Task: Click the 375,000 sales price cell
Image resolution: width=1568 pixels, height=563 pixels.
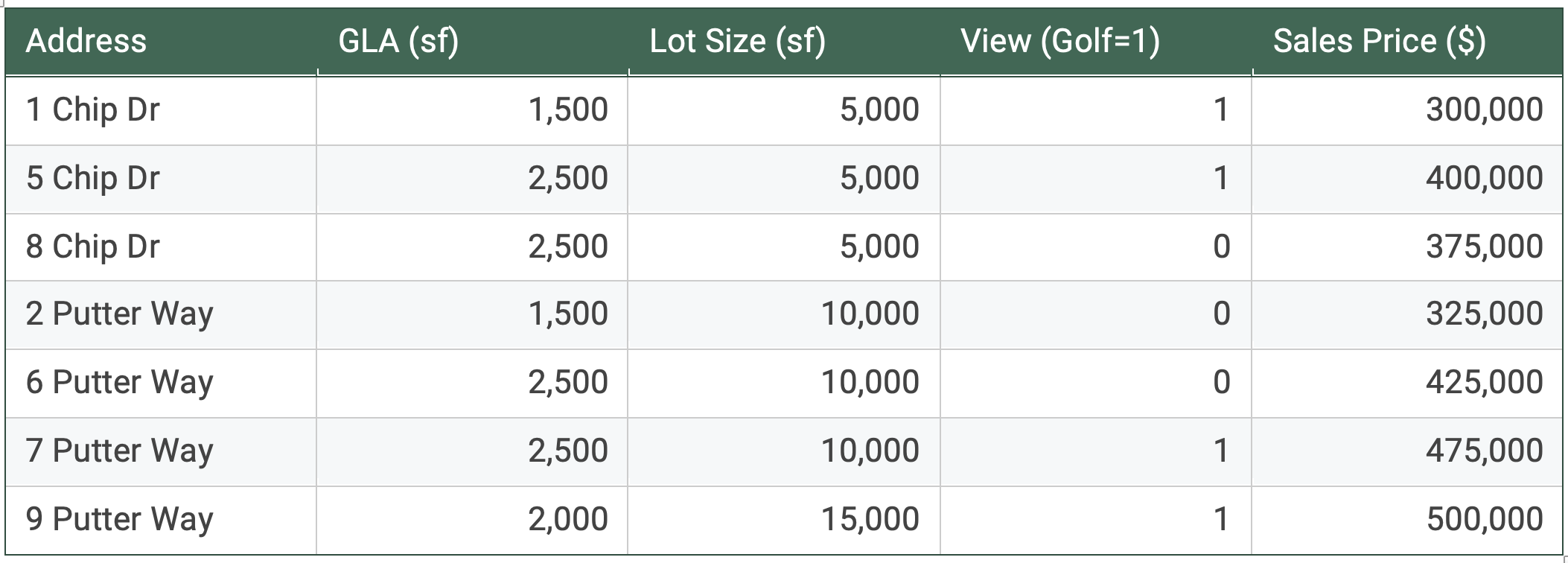Action: click(x=1484, y=247)
